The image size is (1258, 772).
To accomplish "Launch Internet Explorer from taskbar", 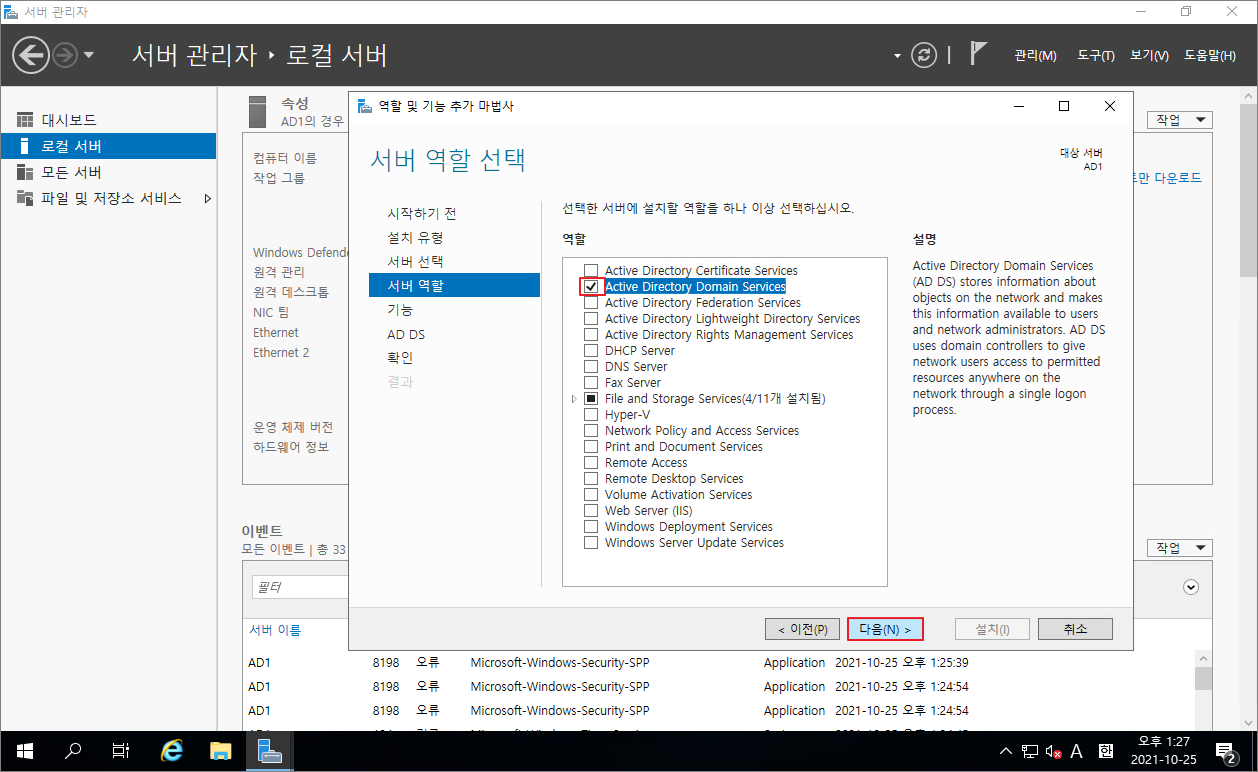I will tap(172, 751).
